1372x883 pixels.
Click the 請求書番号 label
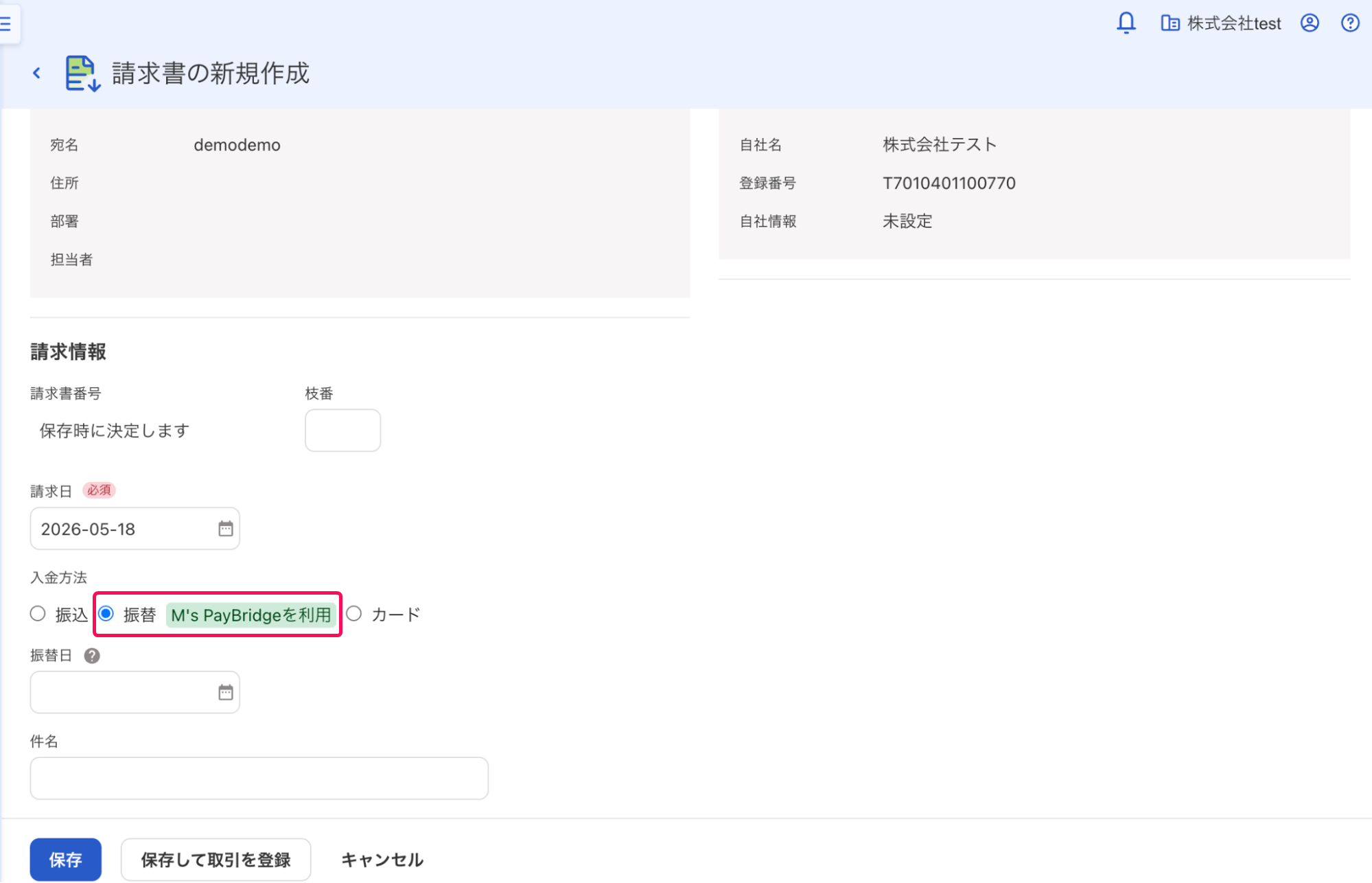point(65,394)
